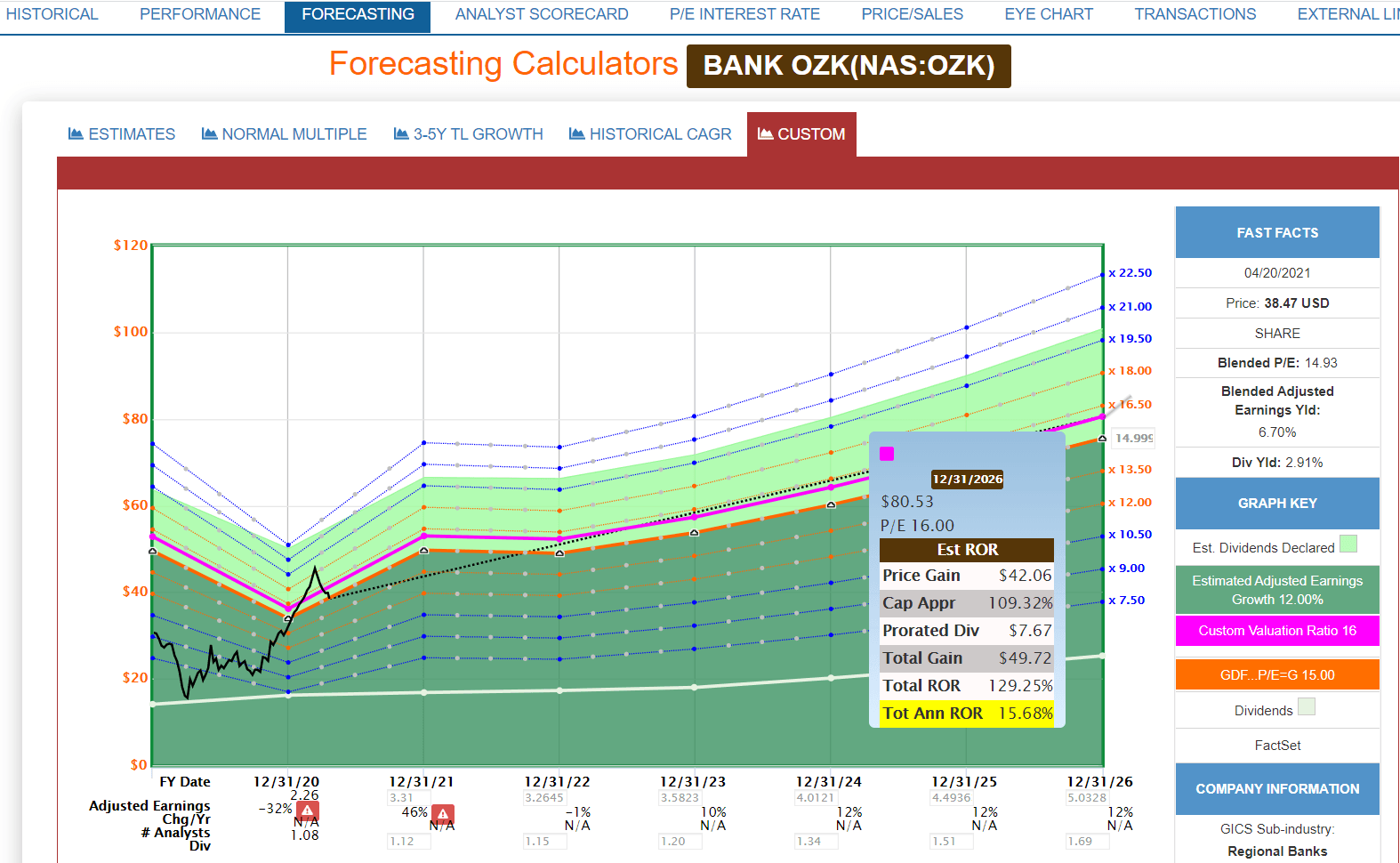Click the Custom Valuation Ratio 16 key
The image size is (1400, 863).
tap(1277, 631)
